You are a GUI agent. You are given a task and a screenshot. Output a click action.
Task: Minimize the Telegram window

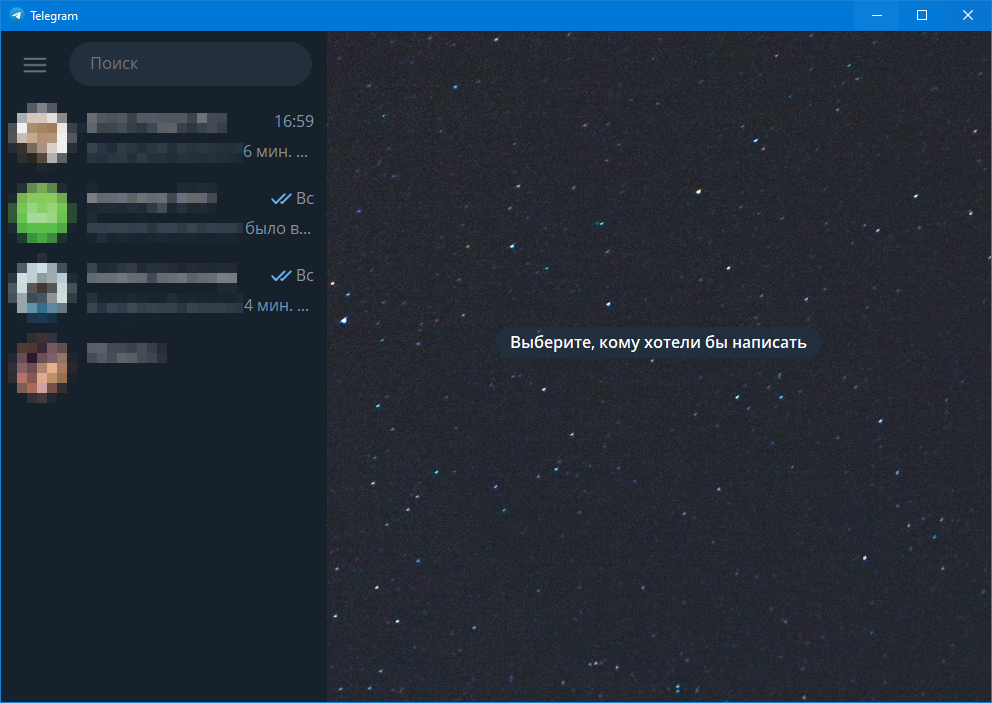pos(876,15)
